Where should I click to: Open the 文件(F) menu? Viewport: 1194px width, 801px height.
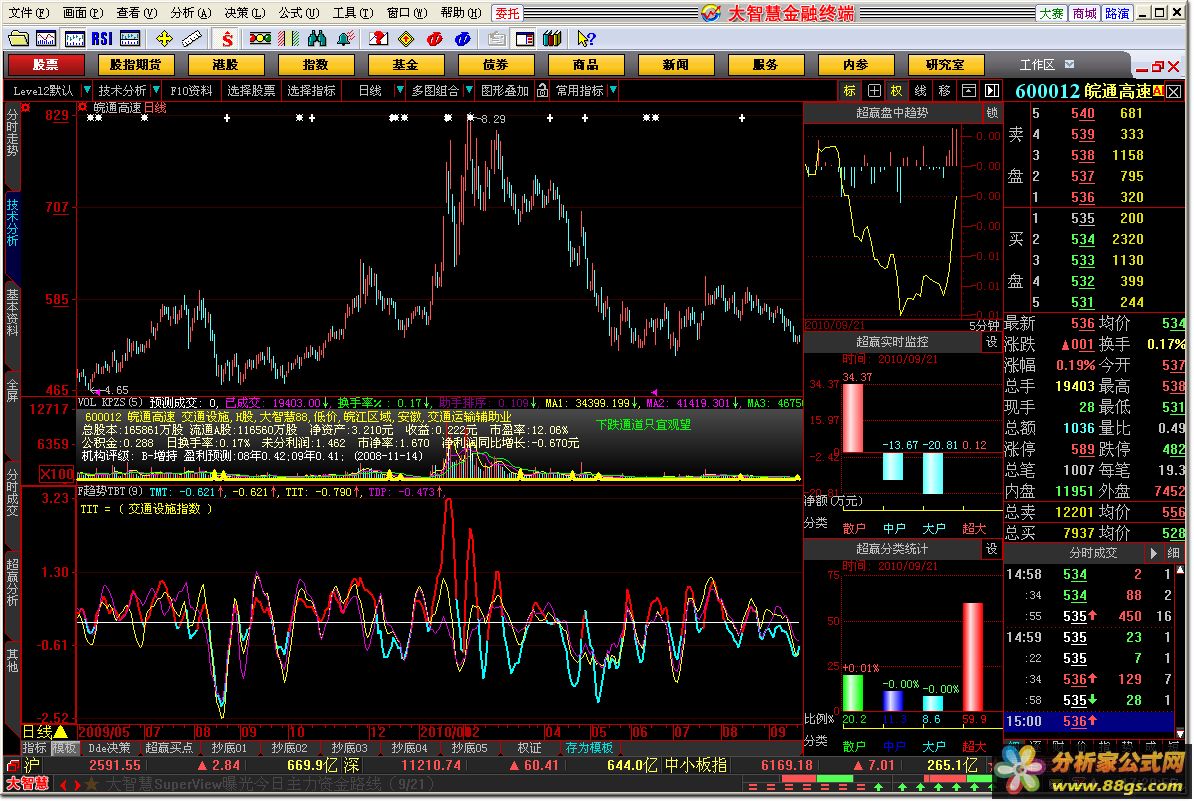[x=28, y=13]
